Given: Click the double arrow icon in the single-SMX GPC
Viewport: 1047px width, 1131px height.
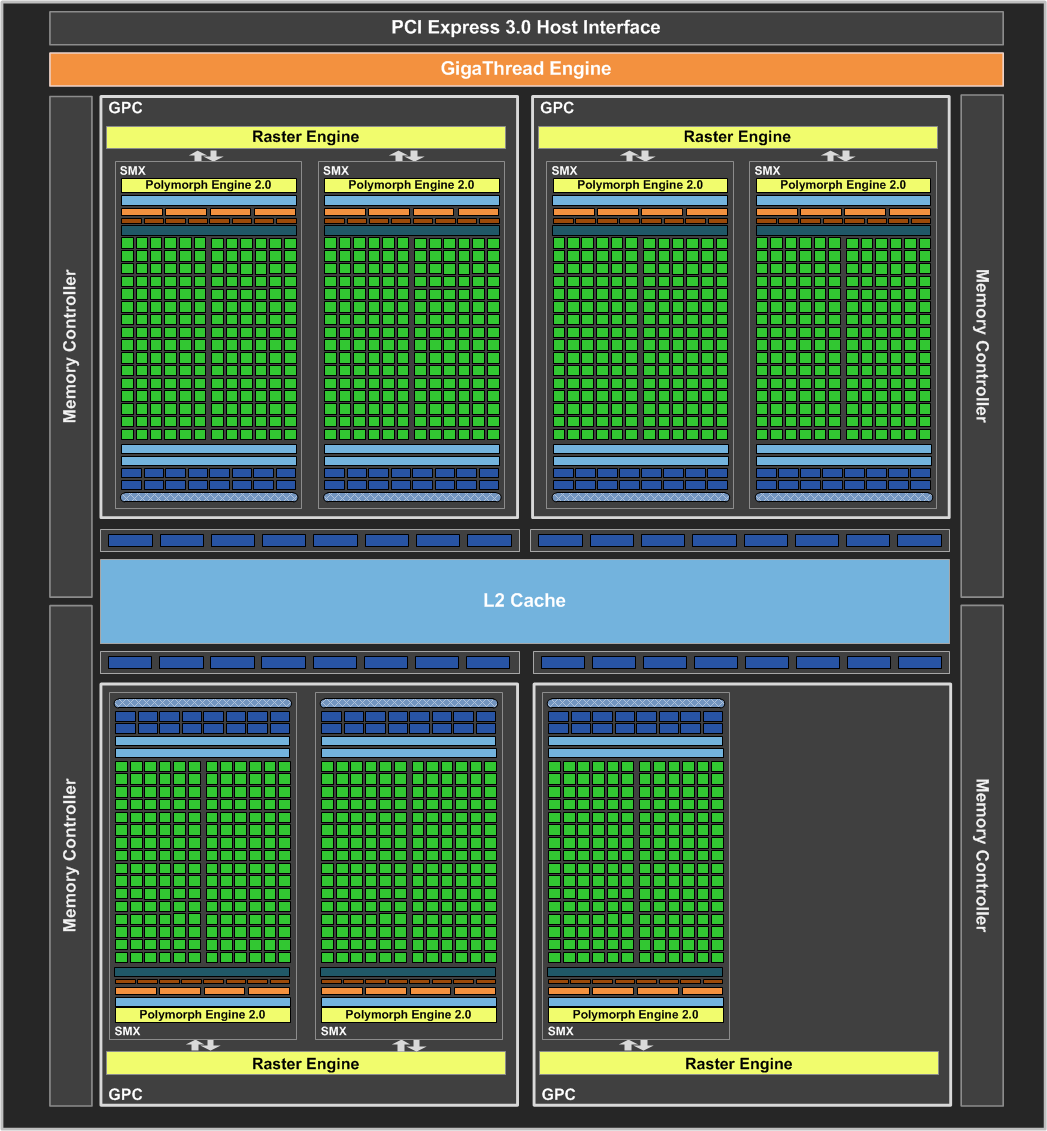Looking at the screenshot, I should [x=636, y=1044].
